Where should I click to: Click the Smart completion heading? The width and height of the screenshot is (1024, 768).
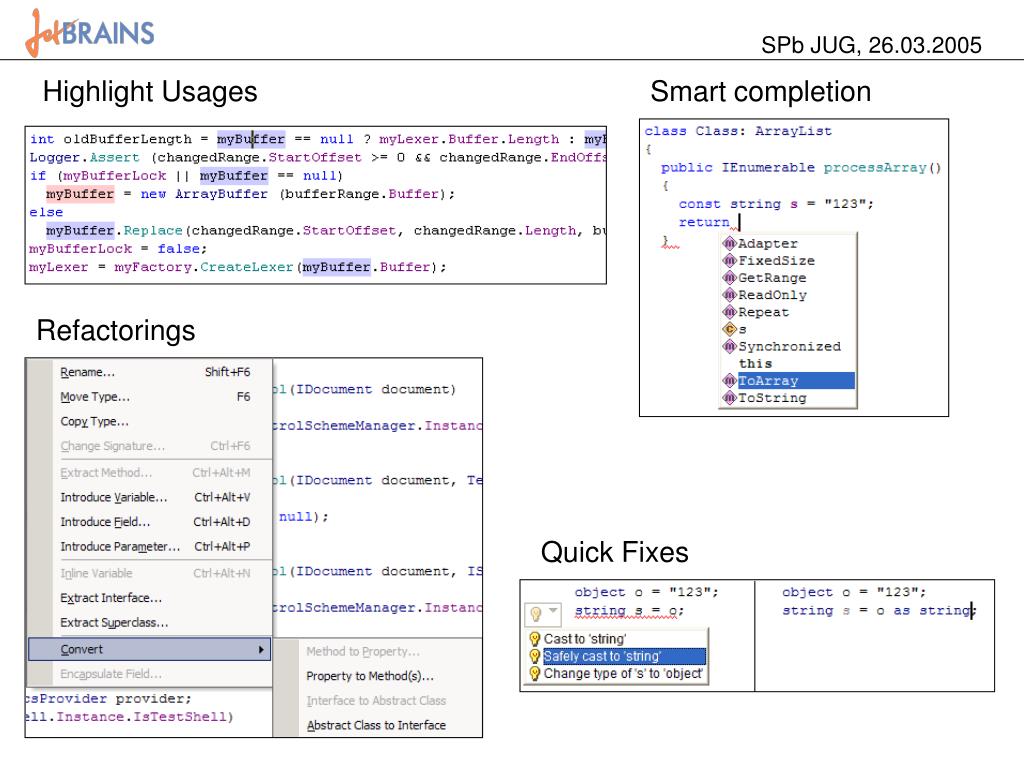pos(760,91)
